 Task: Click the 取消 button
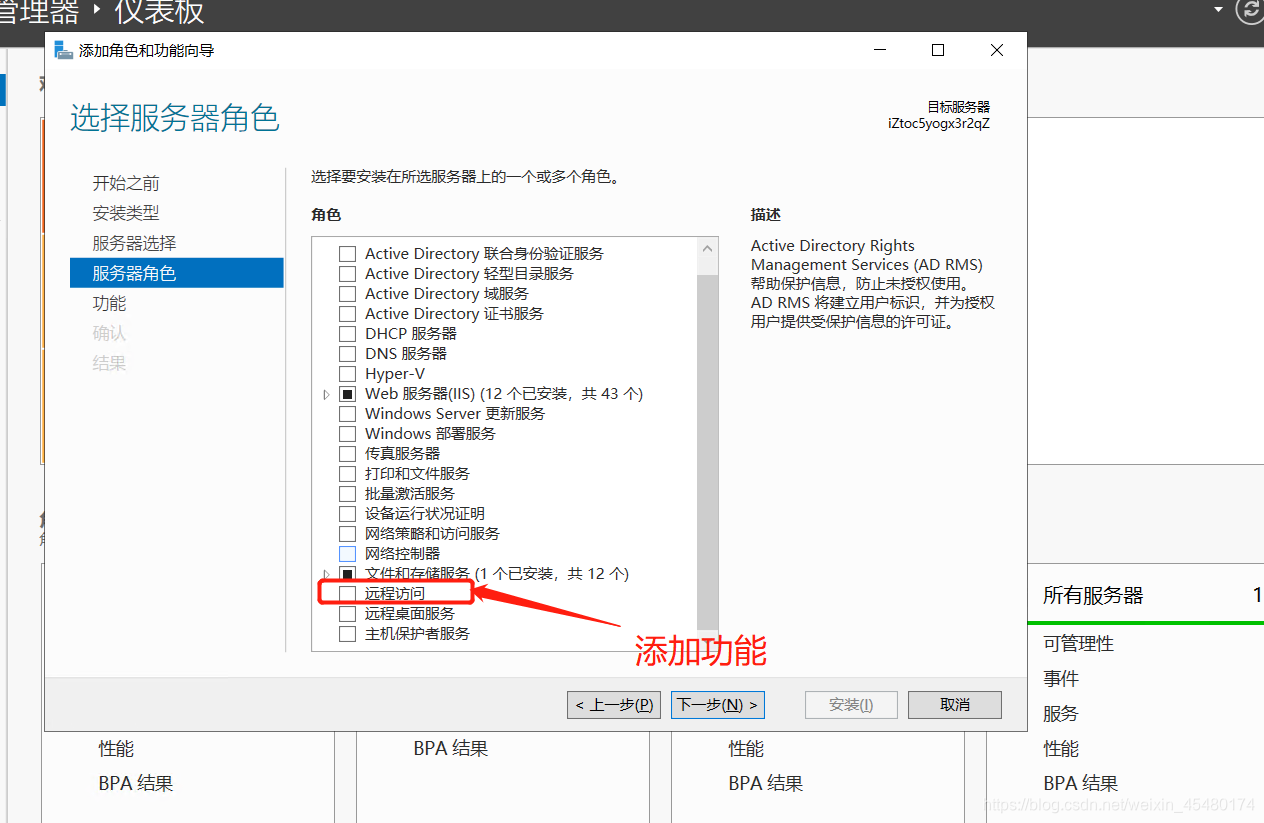pos(955,705)
